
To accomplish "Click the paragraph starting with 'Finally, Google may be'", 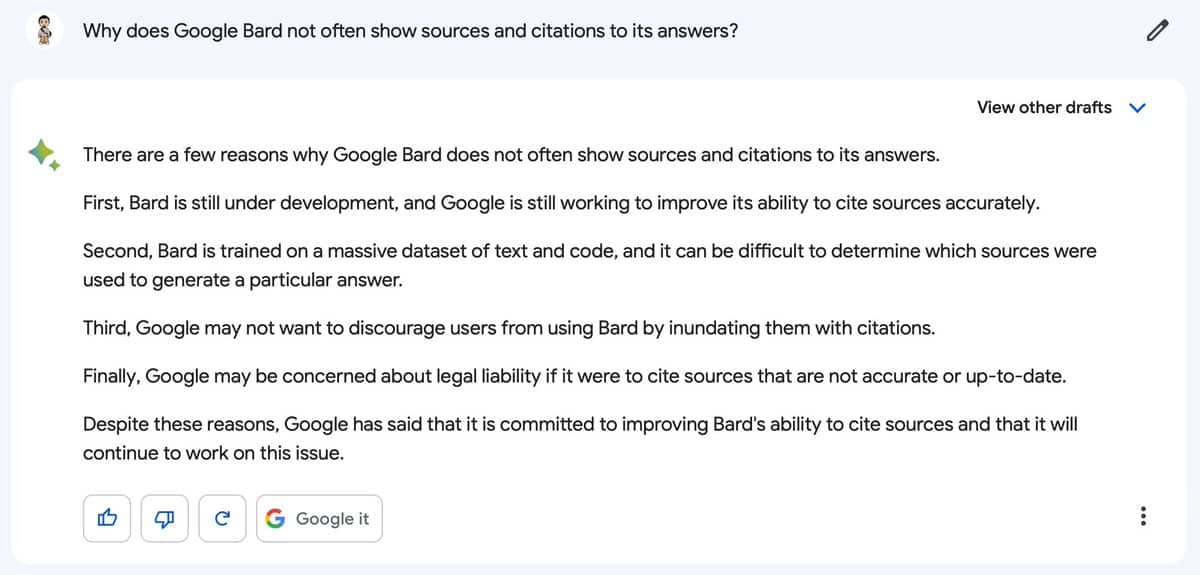I will (x=575, y=376).
